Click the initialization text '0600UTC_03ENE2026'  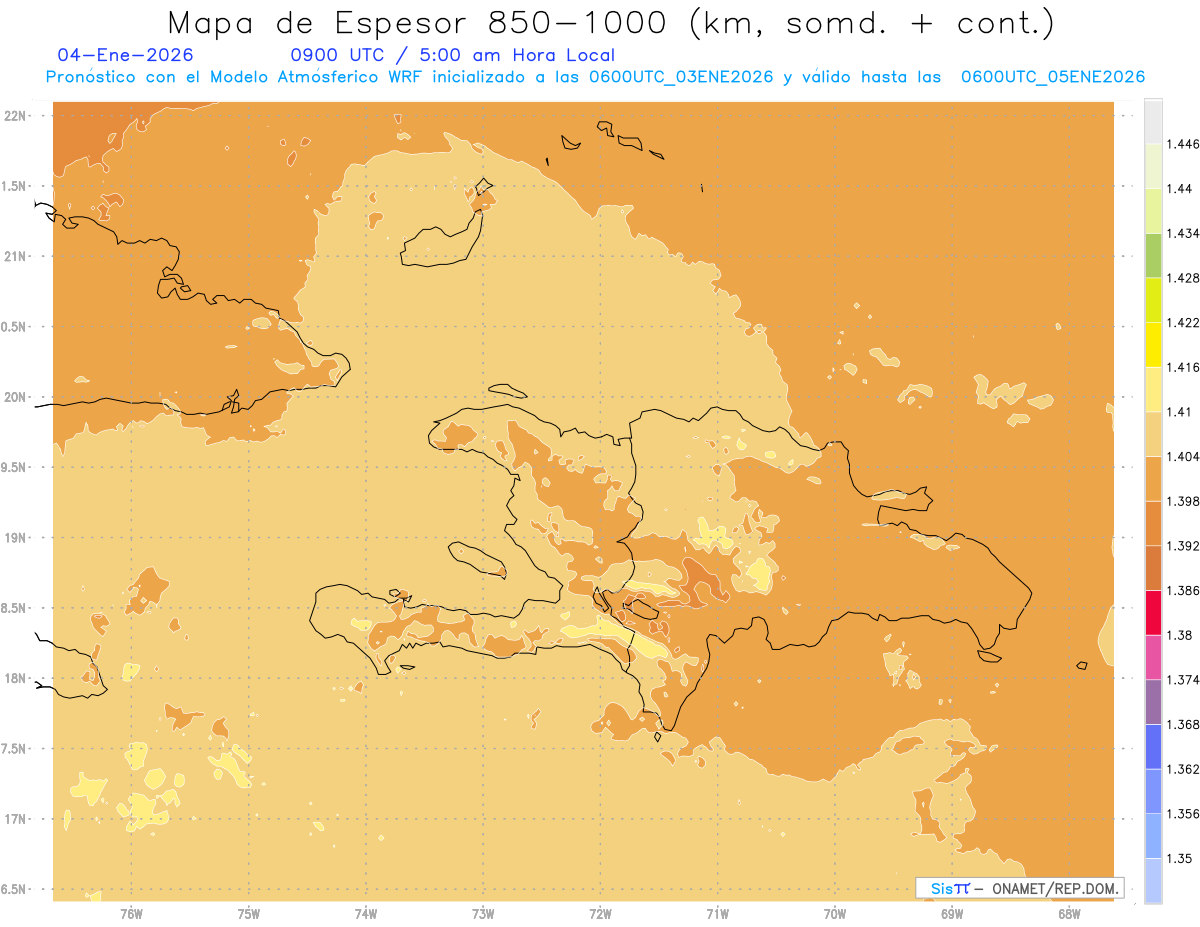[x=681, y=77]
